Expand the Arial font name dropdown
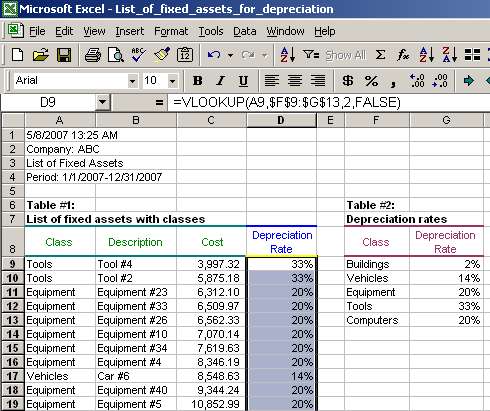This screenshot has width=490, height=411. point(132,81)
